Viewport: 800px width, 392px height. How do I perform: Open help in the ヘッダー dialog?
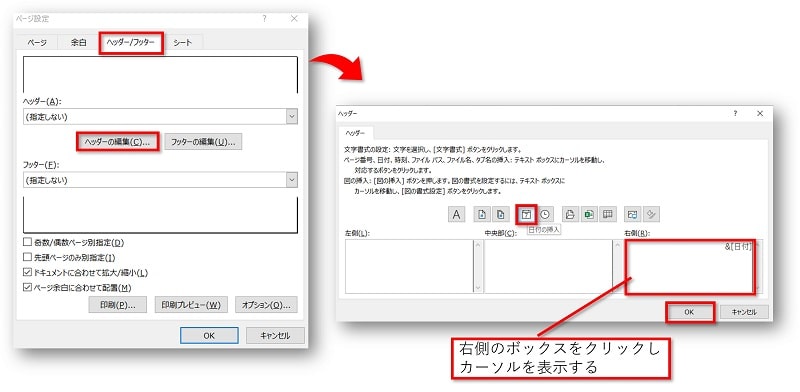click(735, 114)
